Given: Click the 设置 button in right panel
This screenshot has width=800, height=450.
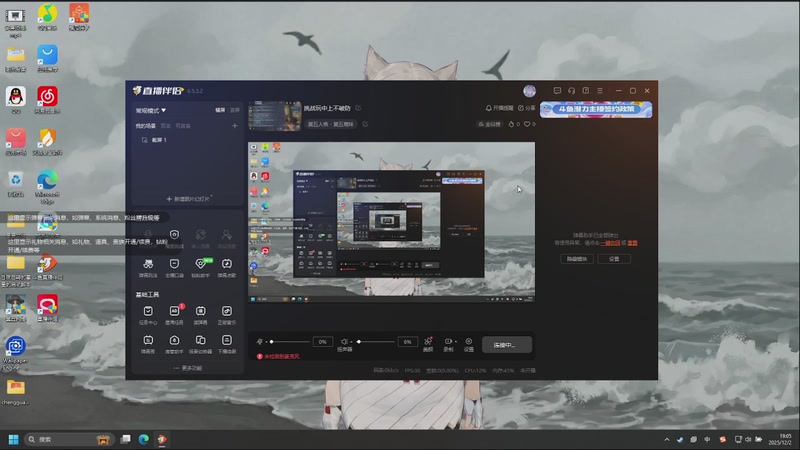Looking at the screenshot, I should coord(614,259).
